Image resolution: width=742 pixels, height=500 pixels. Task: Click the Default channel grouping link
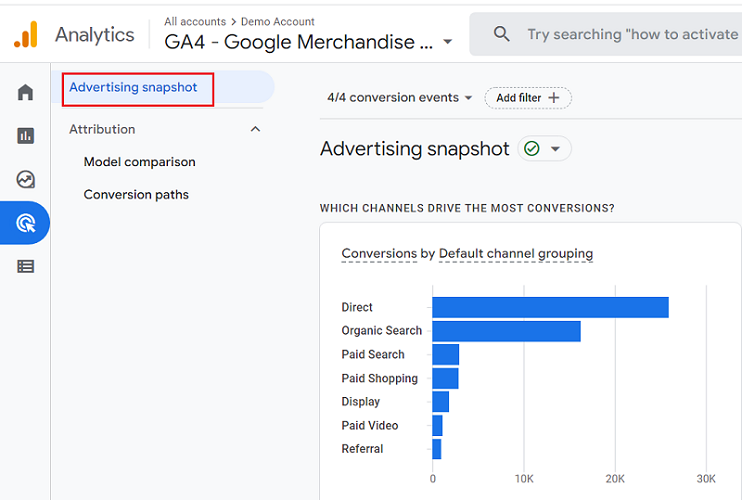516,254
